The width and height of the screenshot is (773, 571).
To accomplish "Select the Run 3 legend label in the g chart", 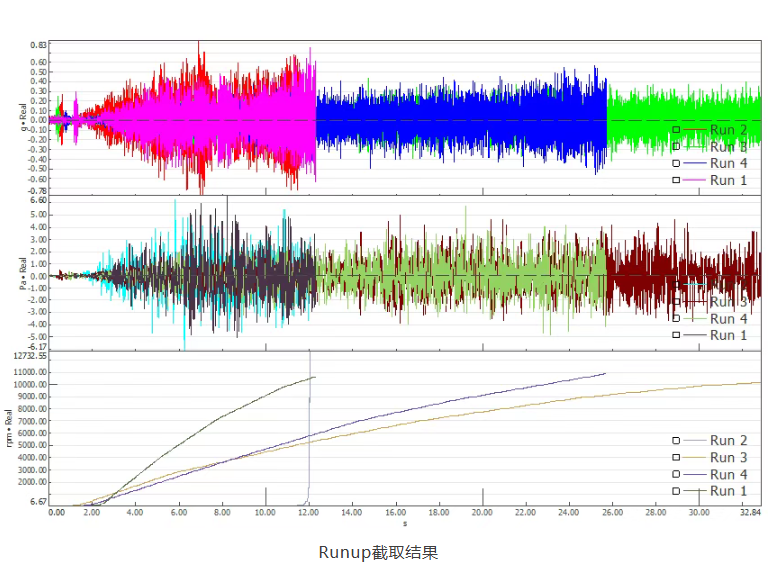I will click(x=729, y=147).
